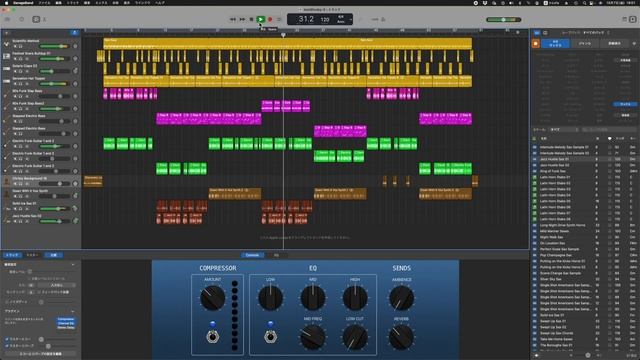The height and width of the screenshot is (360, 640).
Task: Toggle the EQ on/off switch
Action: tap(270, 336)
